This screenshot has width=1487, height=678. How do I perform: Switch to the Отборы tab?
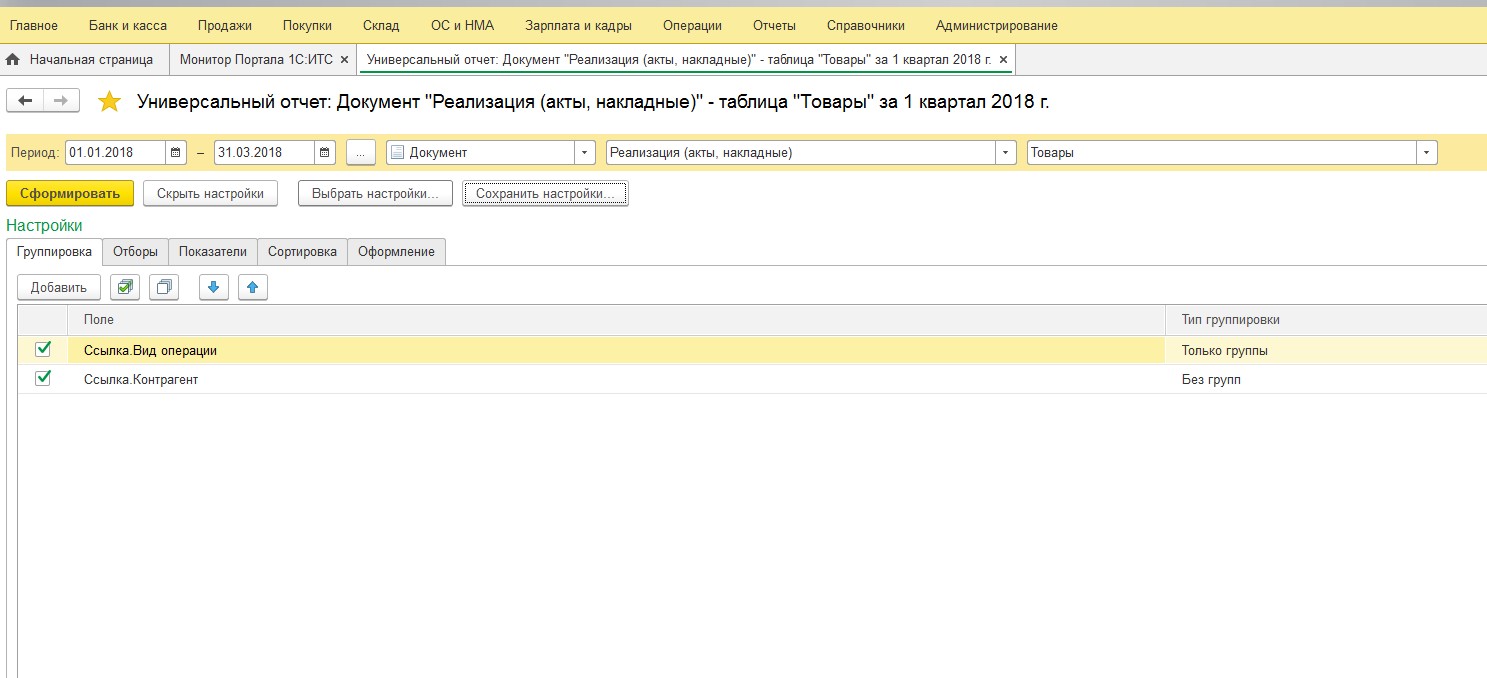pyautogui.click(x=135, y=252)
